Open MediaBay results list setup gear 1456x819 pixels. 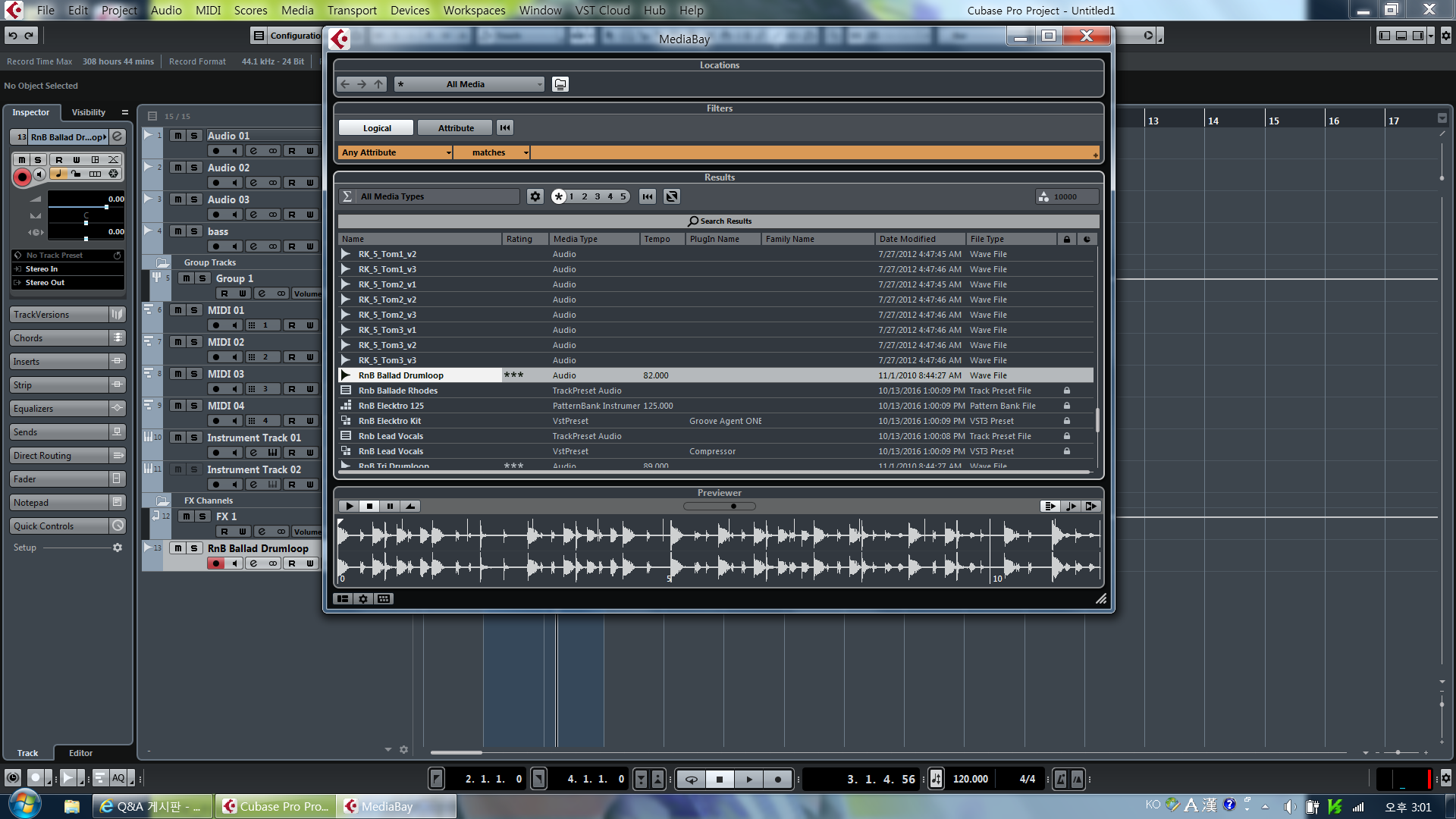tap(535, 196)
